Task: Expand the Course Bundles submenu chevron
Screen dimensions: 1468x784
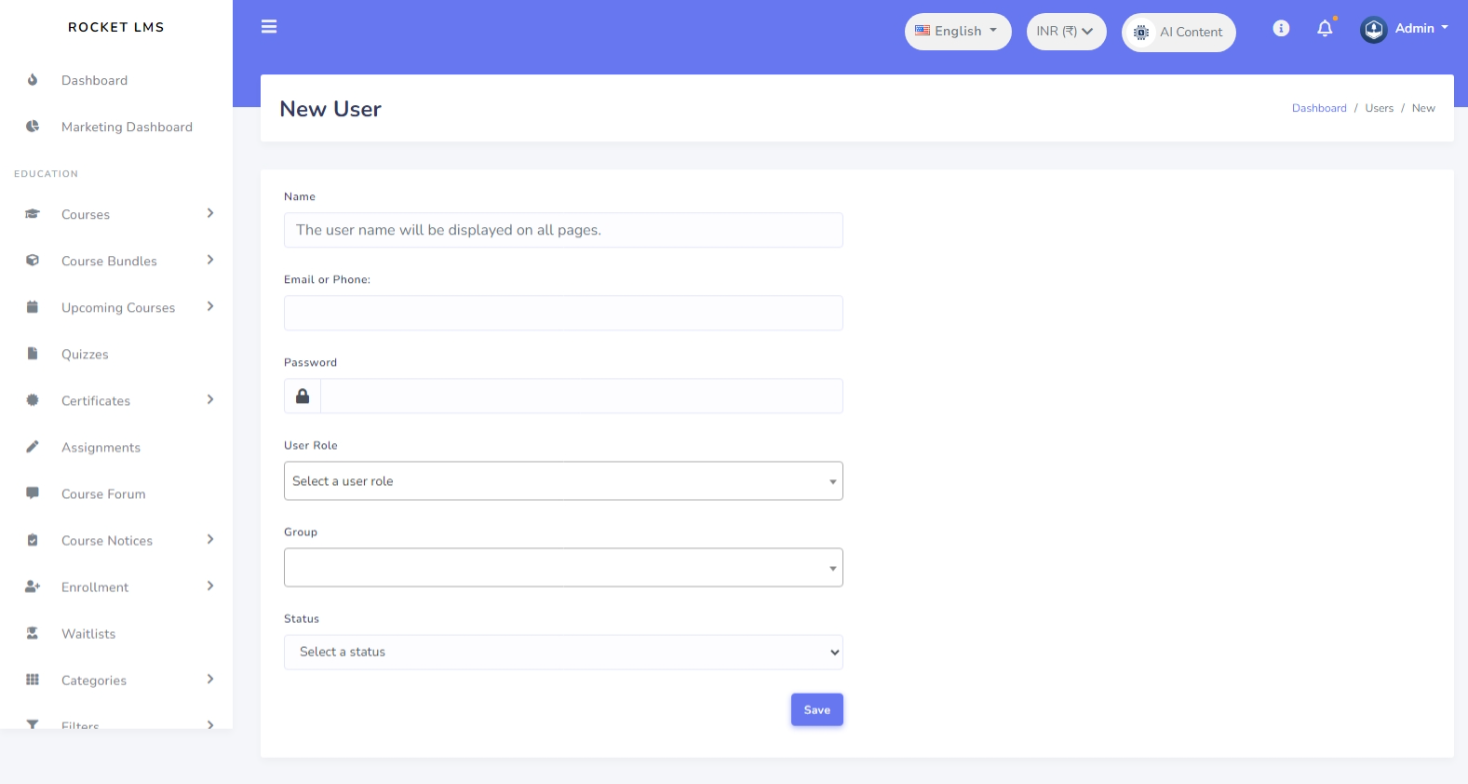Action: click(x=210, y=260)
